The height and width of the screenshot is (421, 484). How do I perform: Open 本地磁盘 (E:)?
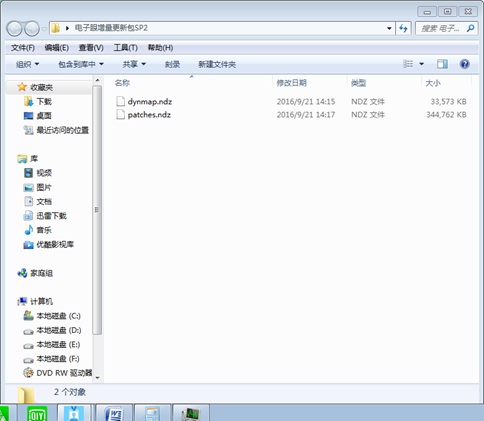pyautogui.click(x=58, y=344)
